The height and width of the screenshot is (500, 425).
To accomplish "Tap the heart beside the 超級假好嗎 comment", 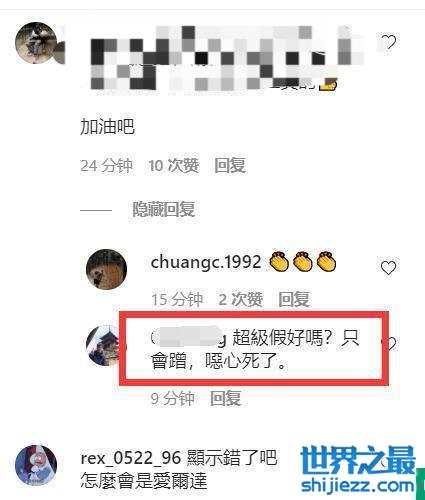I will click(392, 343).
